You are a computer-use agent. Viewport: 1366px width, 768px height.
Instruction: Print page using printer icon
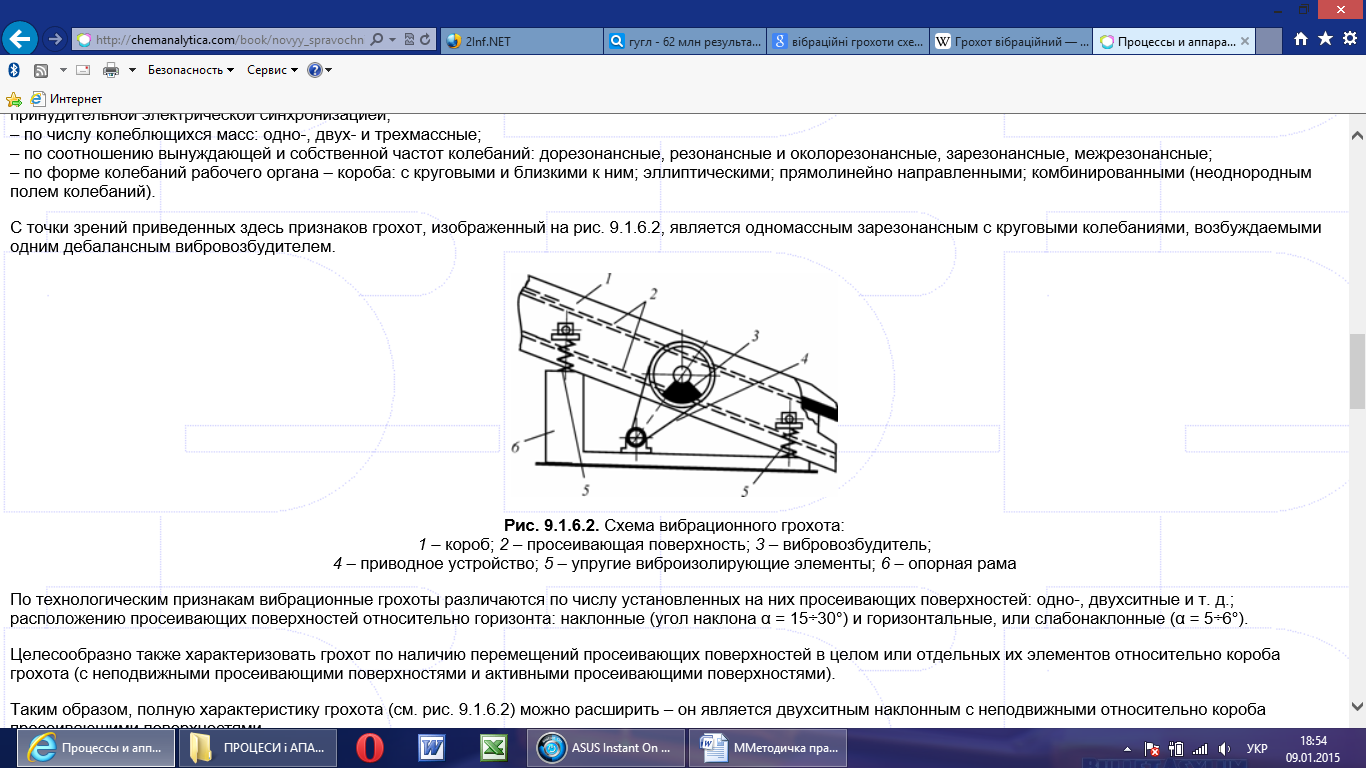111,70
